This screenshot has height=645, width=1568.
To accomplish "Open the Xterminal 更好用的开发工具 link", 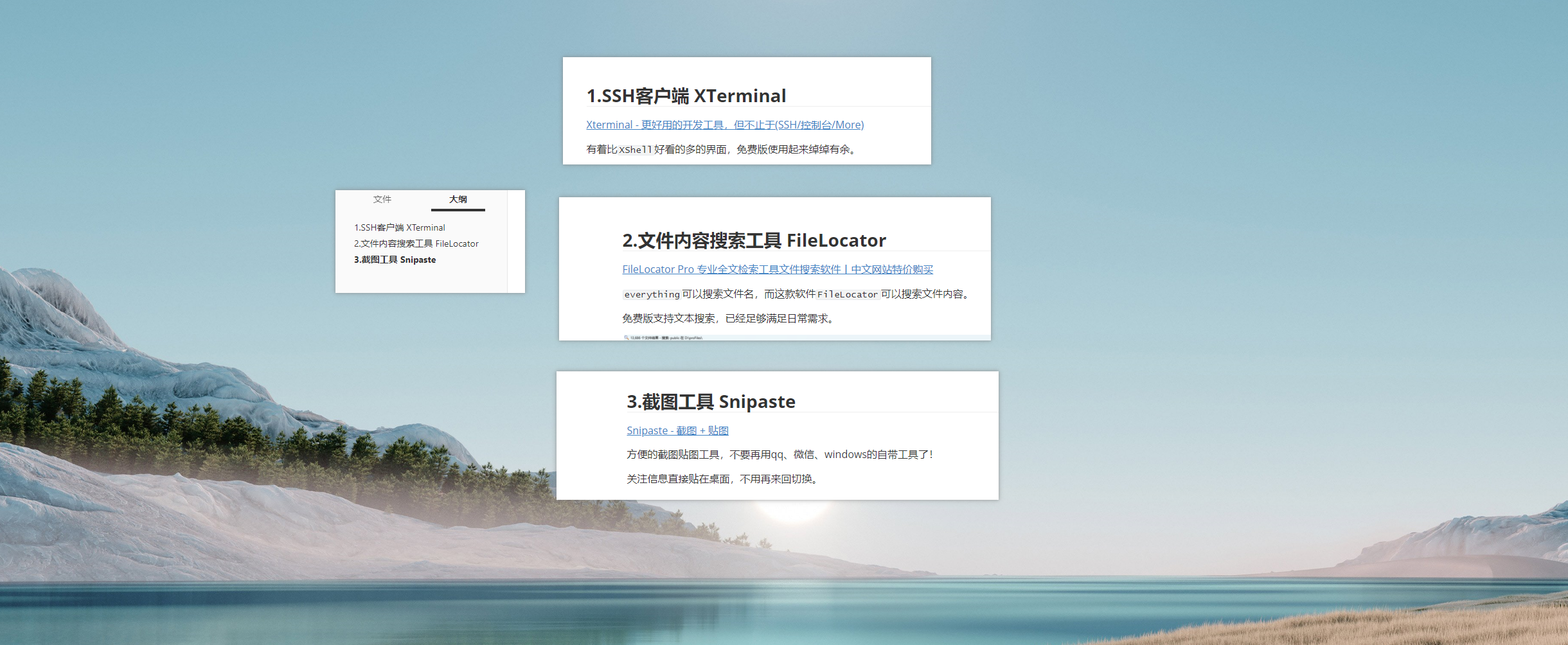I will (x=725, y=125).
